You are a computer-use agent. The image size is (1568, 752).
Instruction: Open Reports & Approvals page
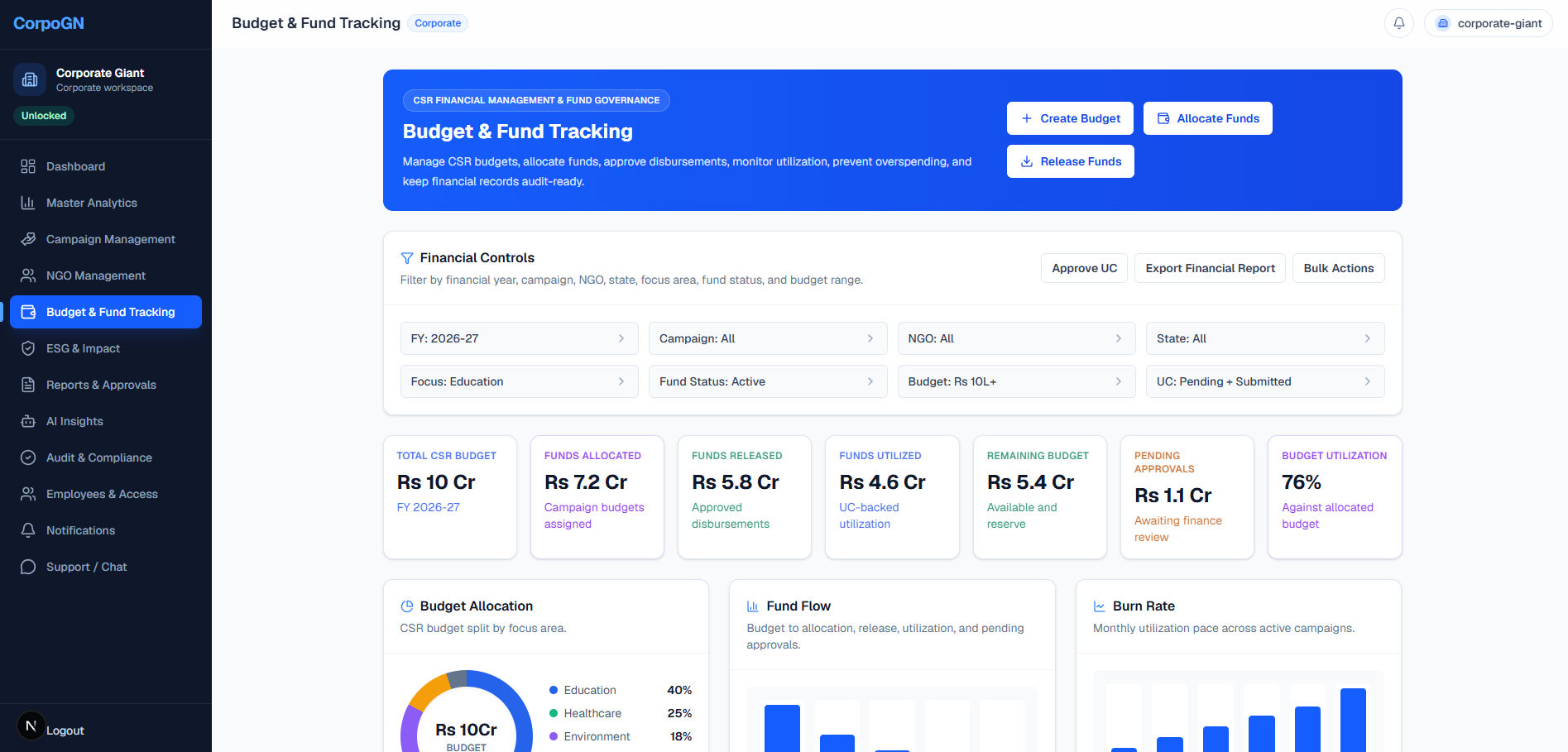(x=106, y=385)
